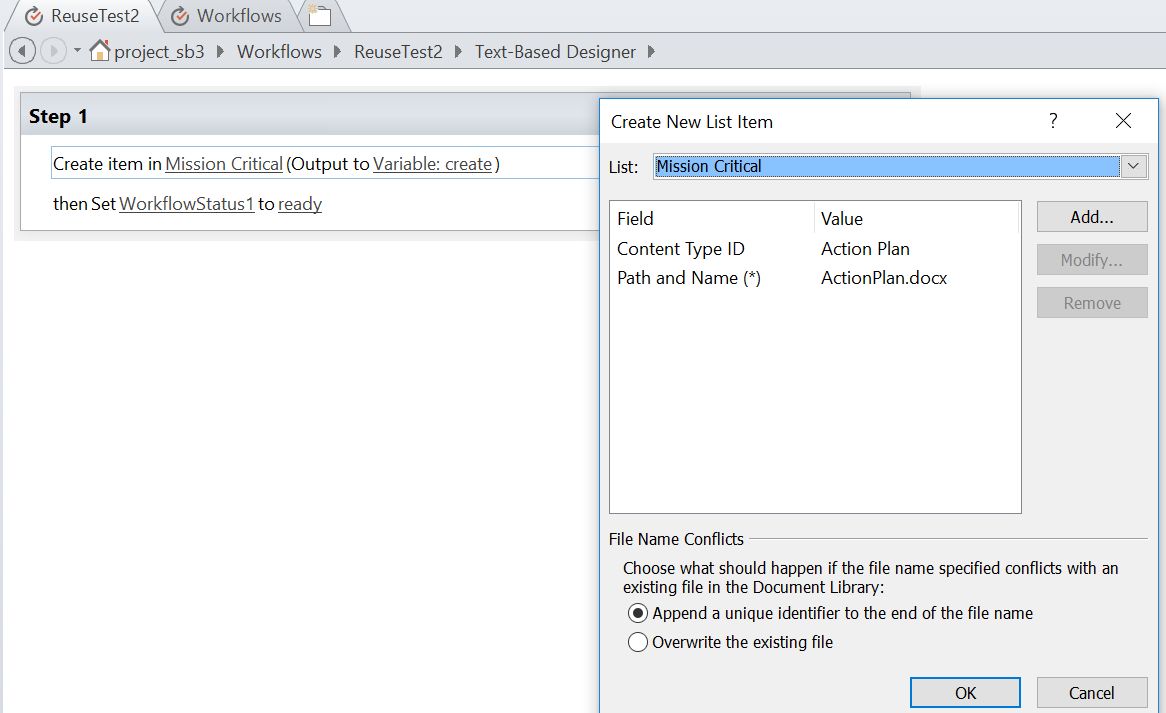Expand the arrow after project_sb3 breadcrumb
The height and width of the screenshot is (713, 1166).
point(220,51)
